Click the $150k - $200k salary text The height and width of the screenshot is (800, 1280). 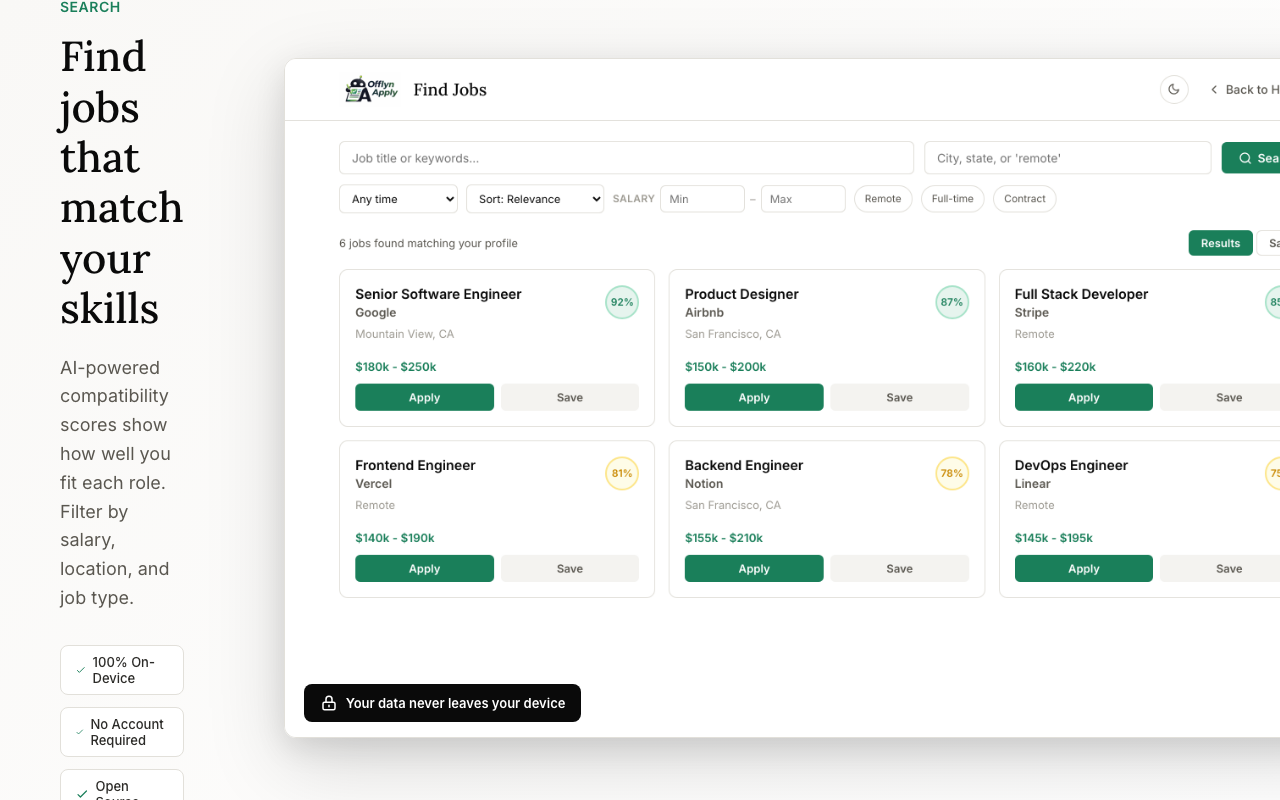(726, 367)
